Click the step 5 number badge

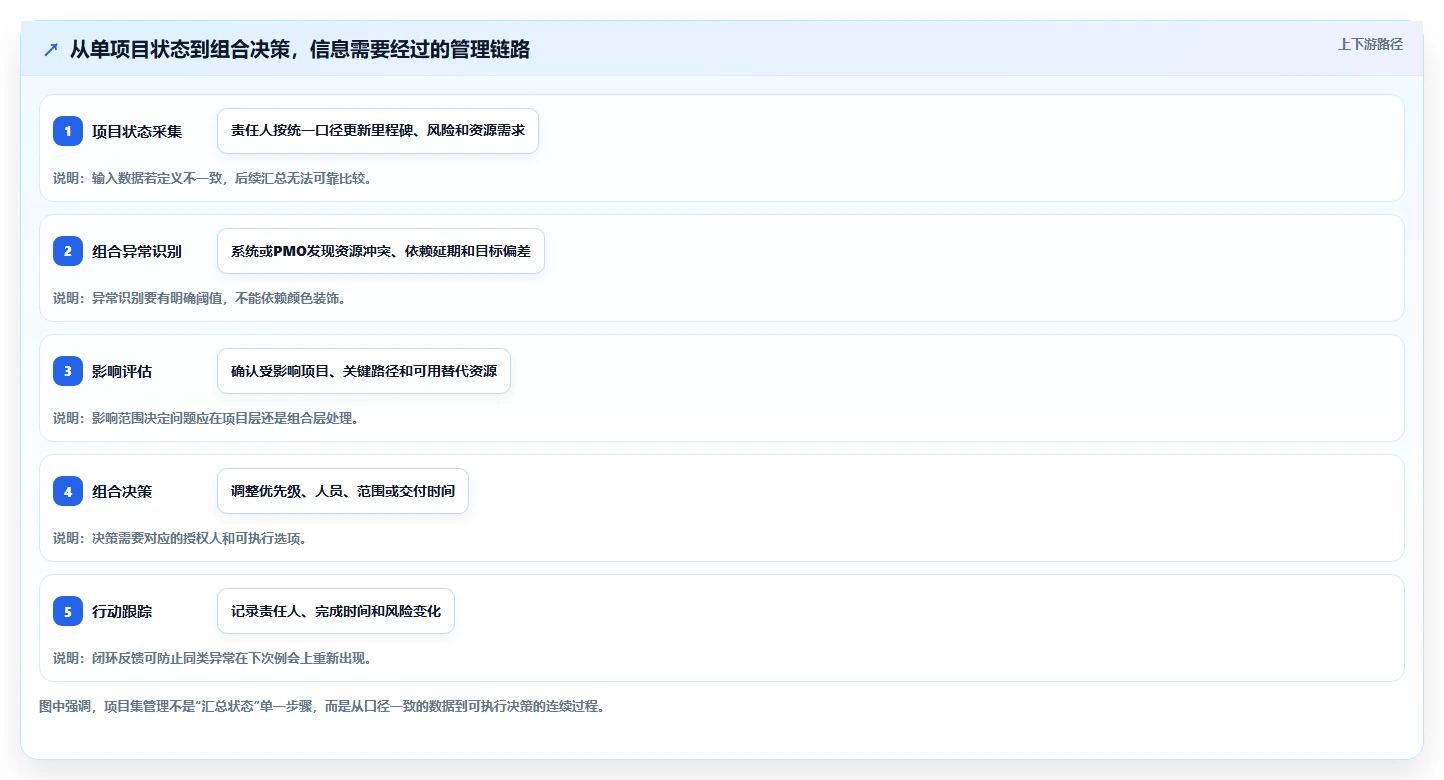point(68,611)
